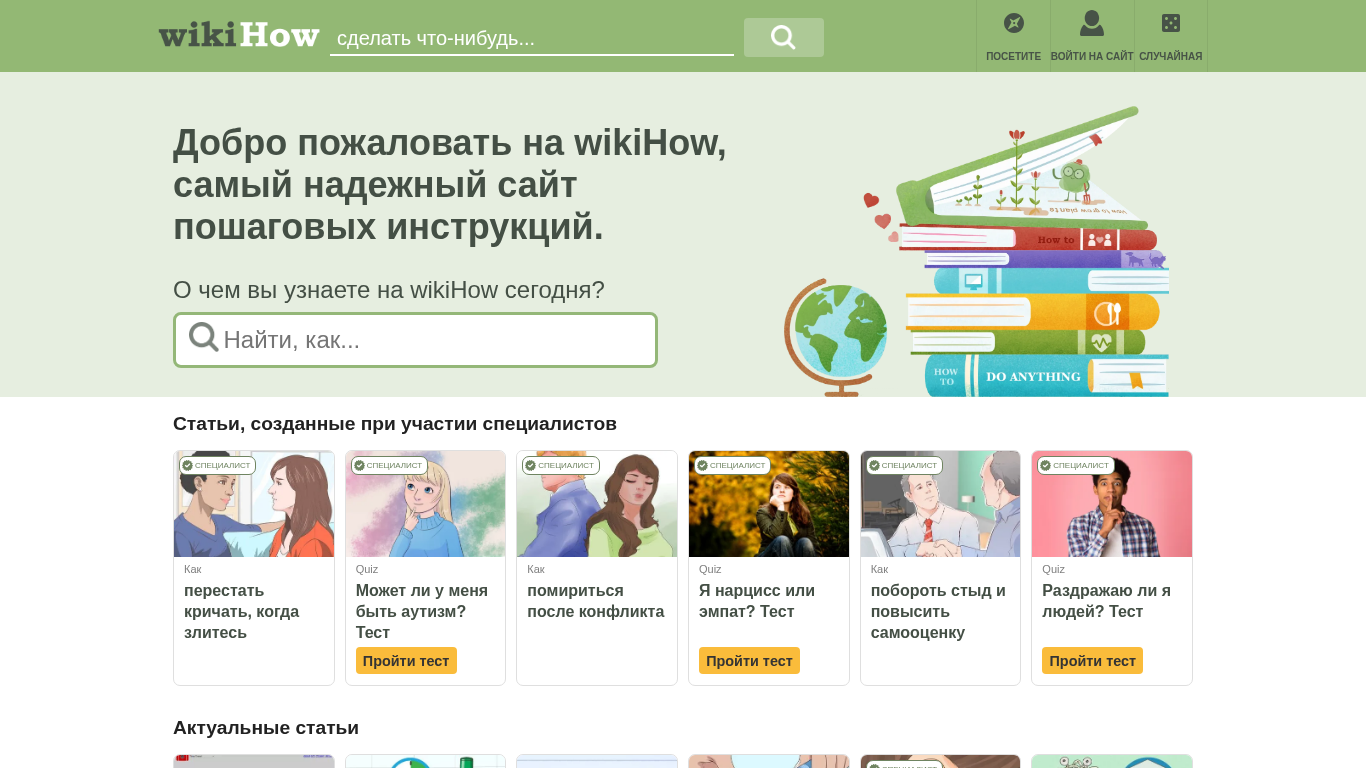Click the header search magnifier button
Screen dimensions: 1366x768
tap(784, 37)
